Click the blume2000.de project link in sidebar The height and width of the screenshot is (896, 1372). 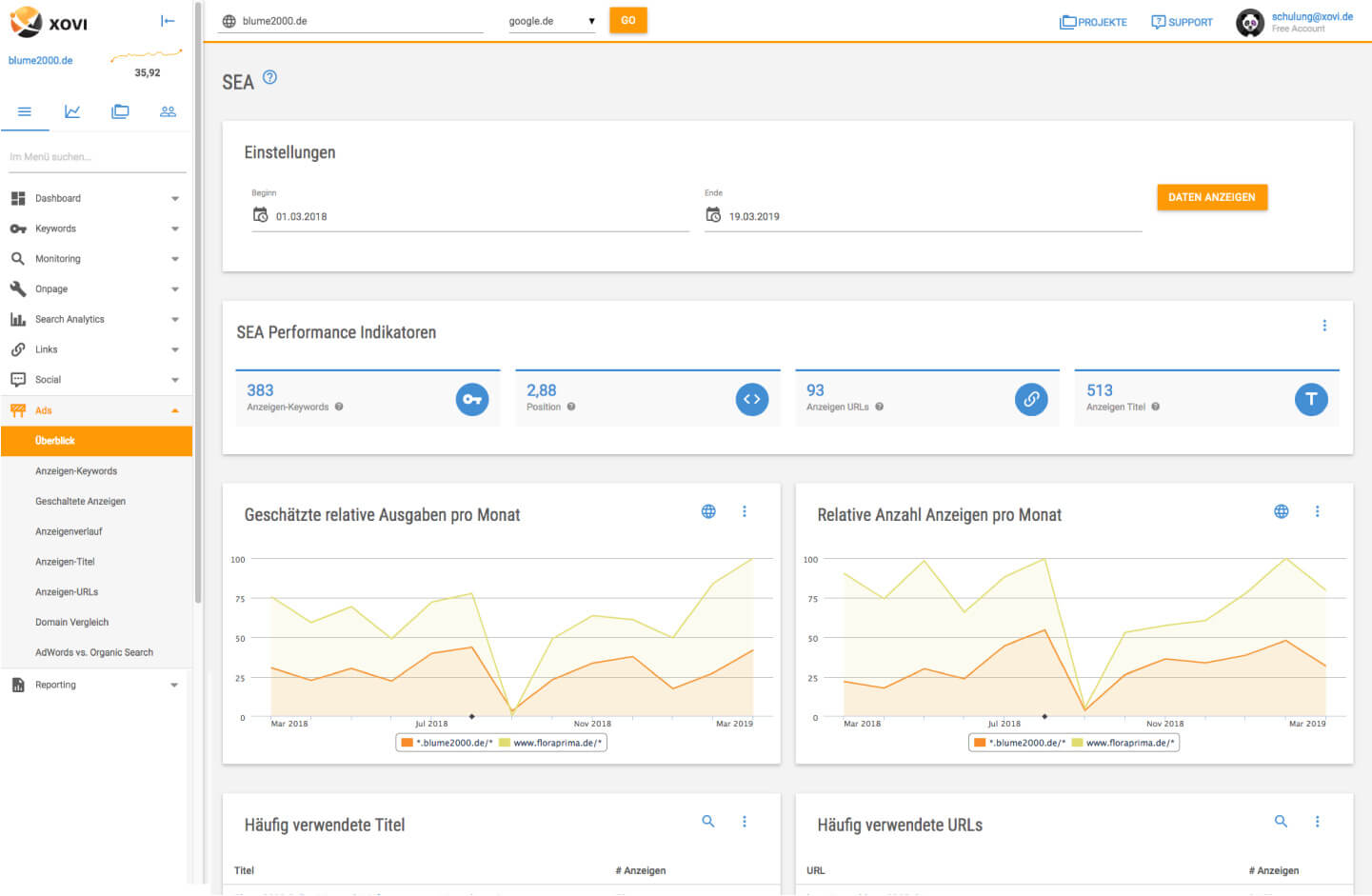click(x=40, y=60)
